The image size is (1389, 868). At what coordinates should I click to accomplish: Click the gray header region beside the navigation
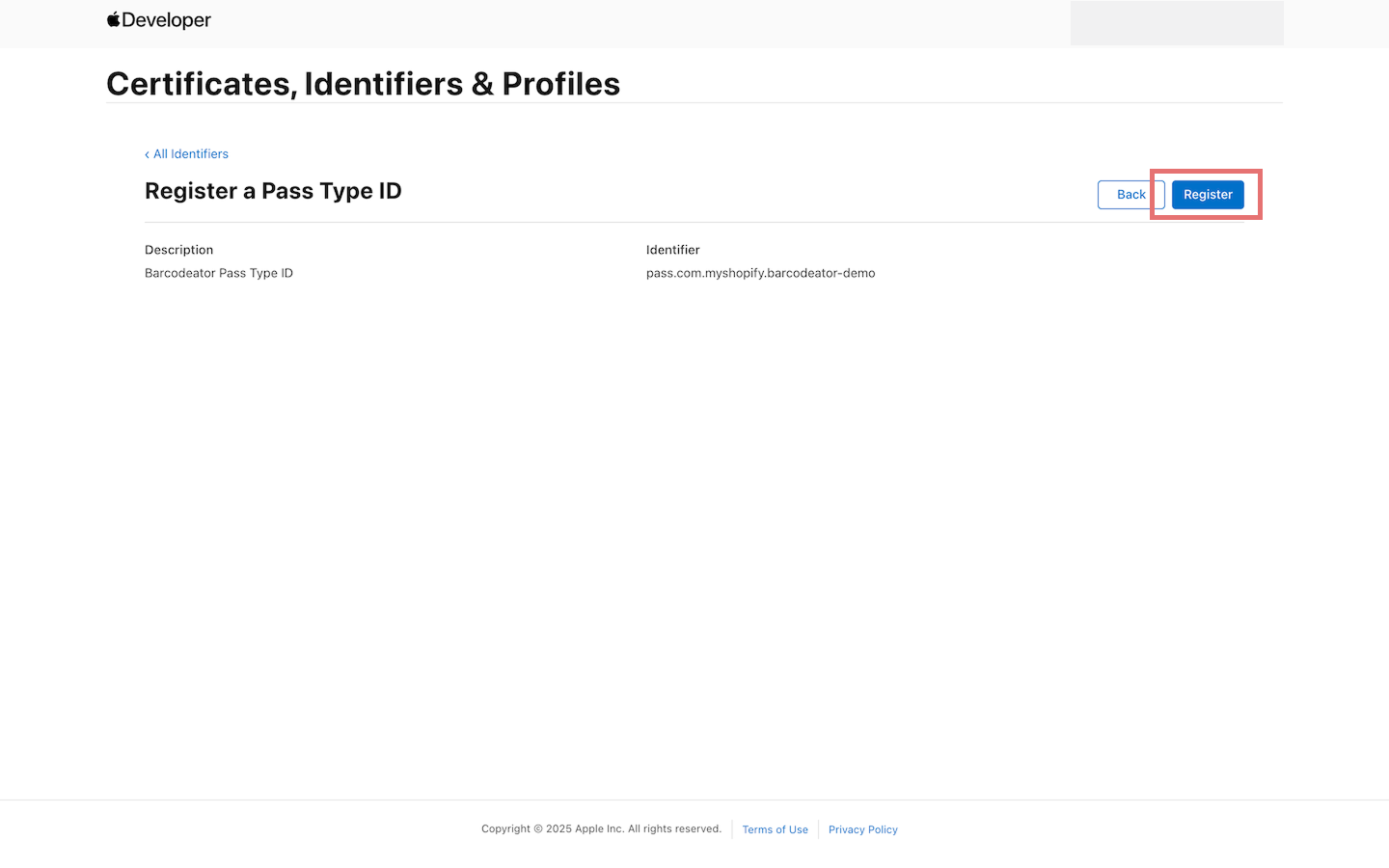(1177, 22)
